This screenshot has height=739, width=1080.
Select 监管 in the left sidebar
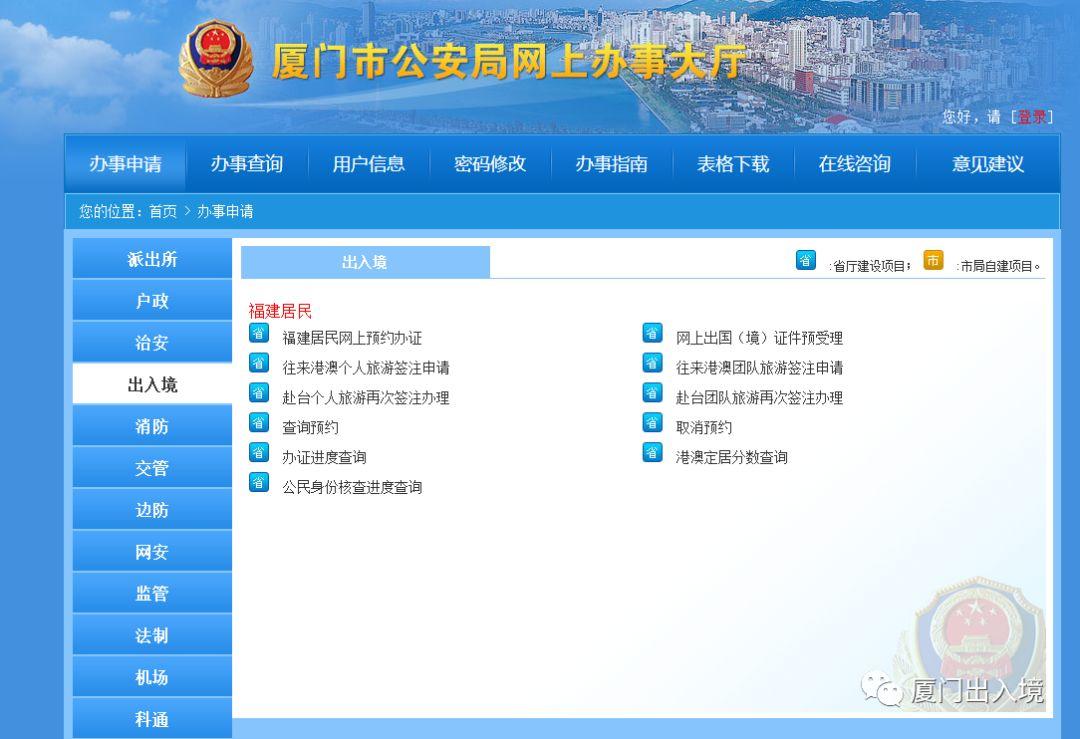point(152,594)
